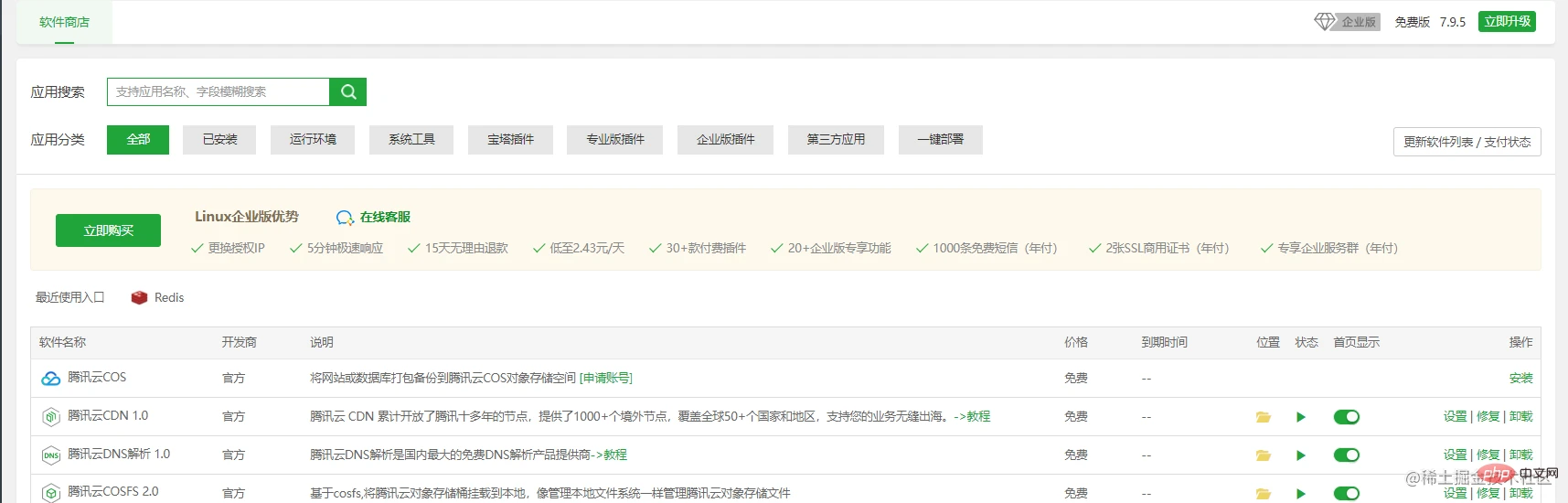Click the 软件名称 column header

tap(62, 343)
